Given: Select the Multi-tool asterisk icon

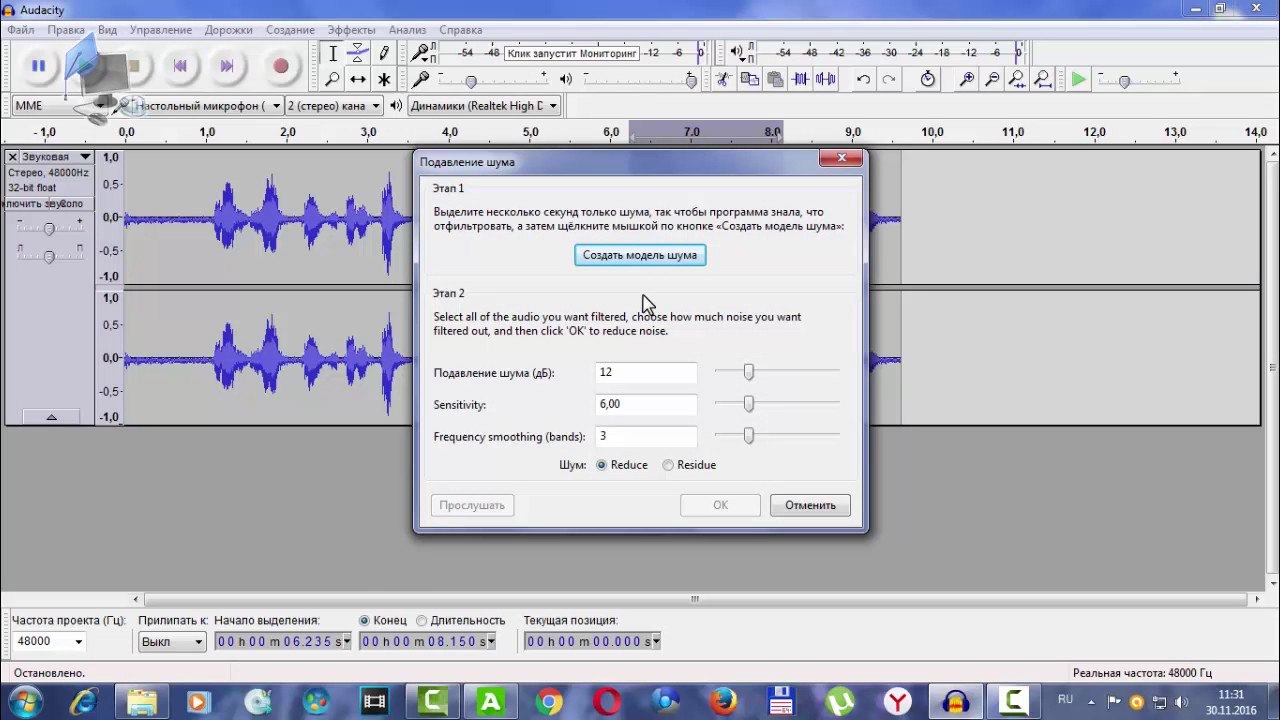Looking at the screenshot, I should 384,79.
